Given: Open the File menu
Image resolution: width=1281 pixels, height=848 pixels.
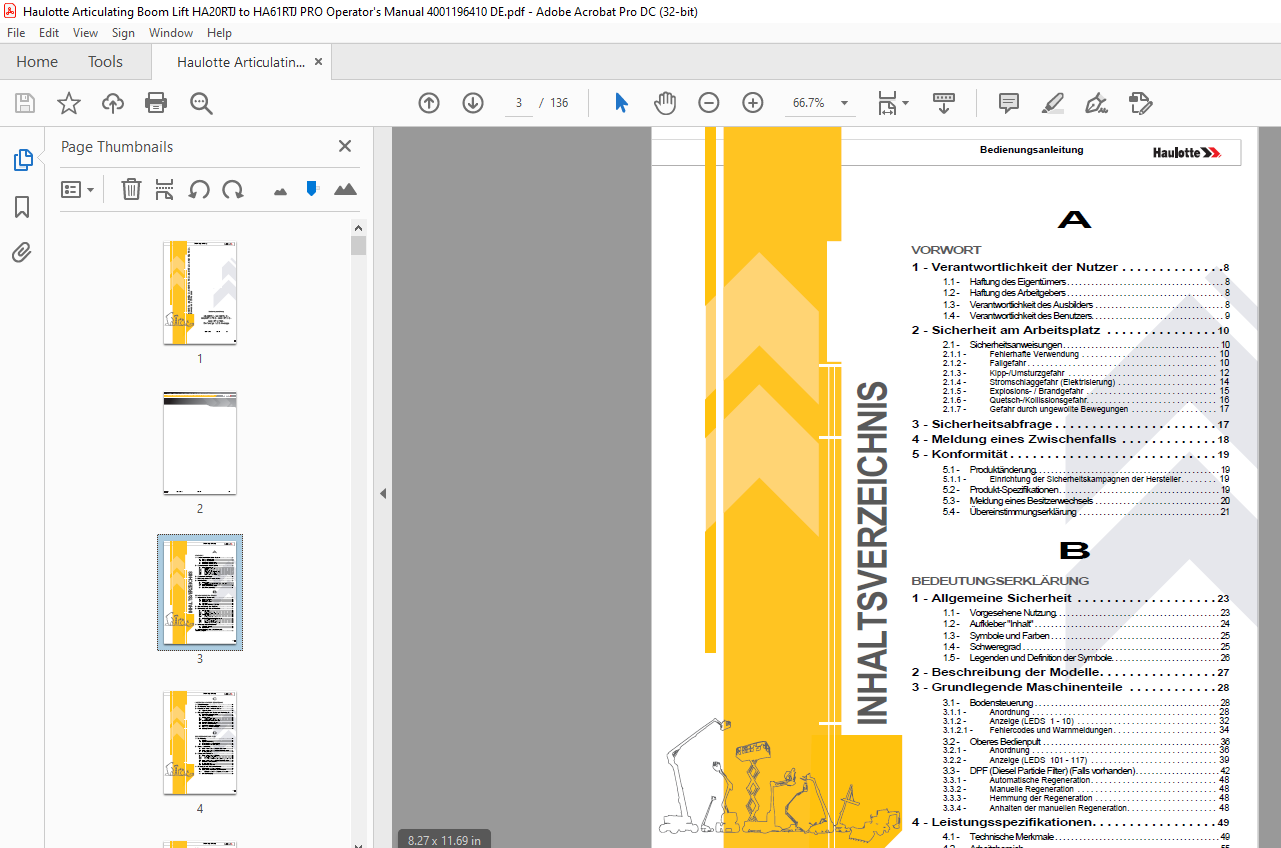Looking at the screenshot, I should tap(16, 33).
